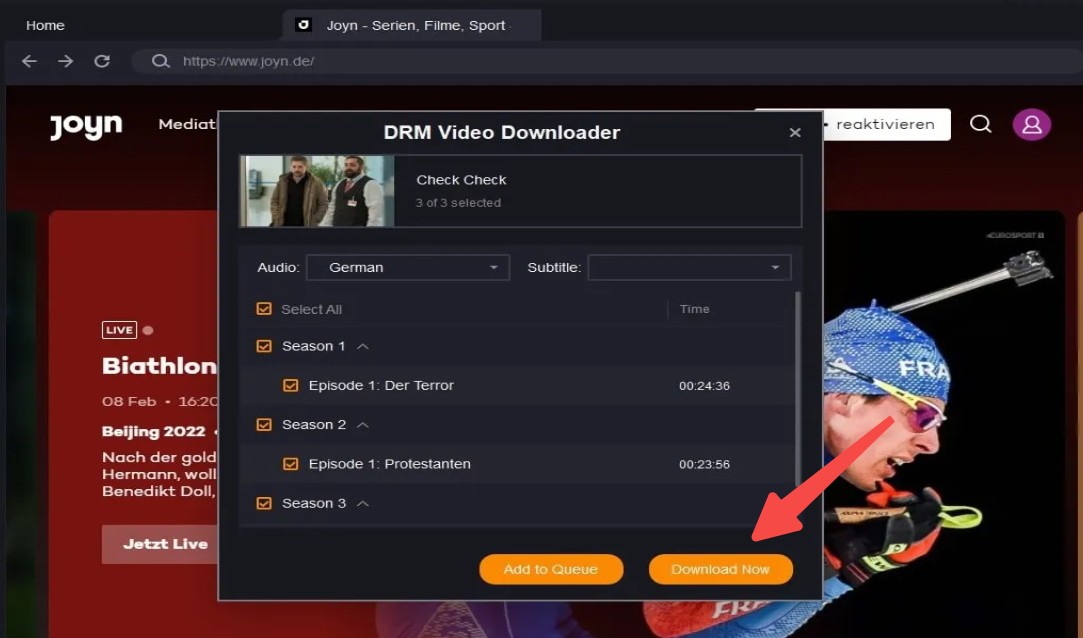Click the Add to Queue button
This screenshot has height=638, width=1083.
coord(551,569)
